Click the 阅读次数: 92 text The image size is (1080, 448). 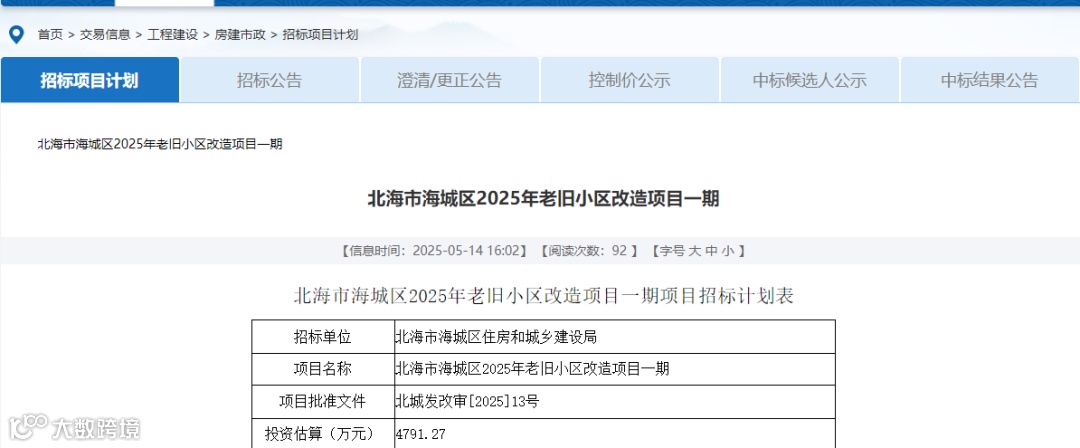coord(588,251)
